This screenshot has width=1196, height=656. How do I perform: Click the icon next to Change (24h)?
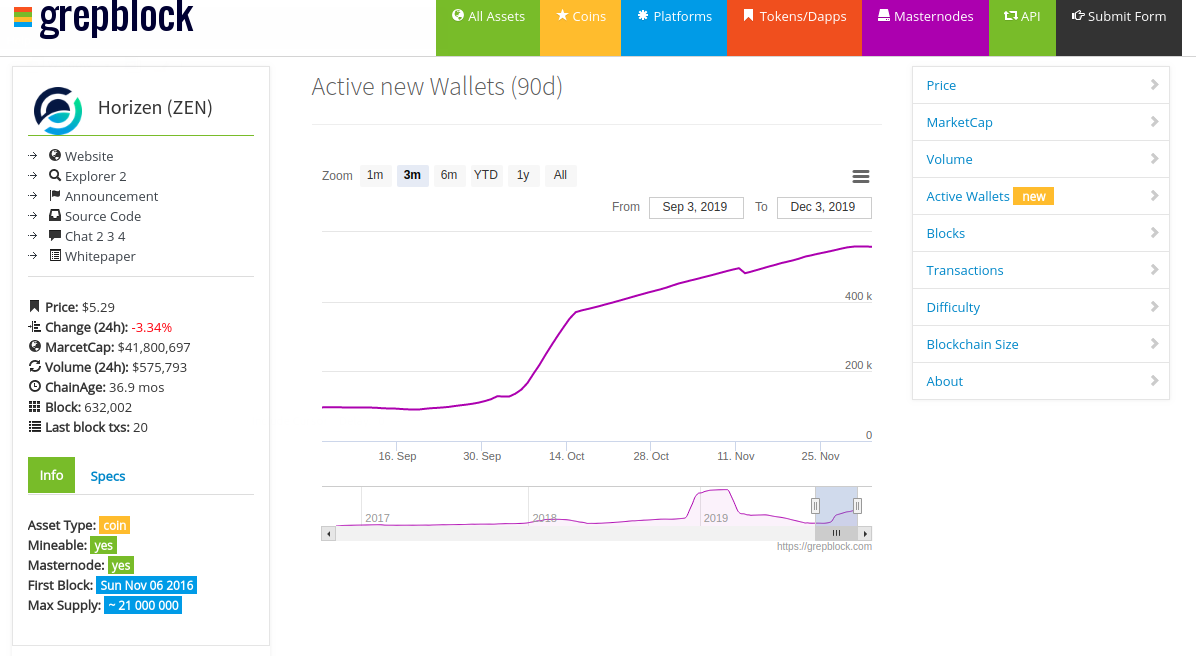(34, 326)
